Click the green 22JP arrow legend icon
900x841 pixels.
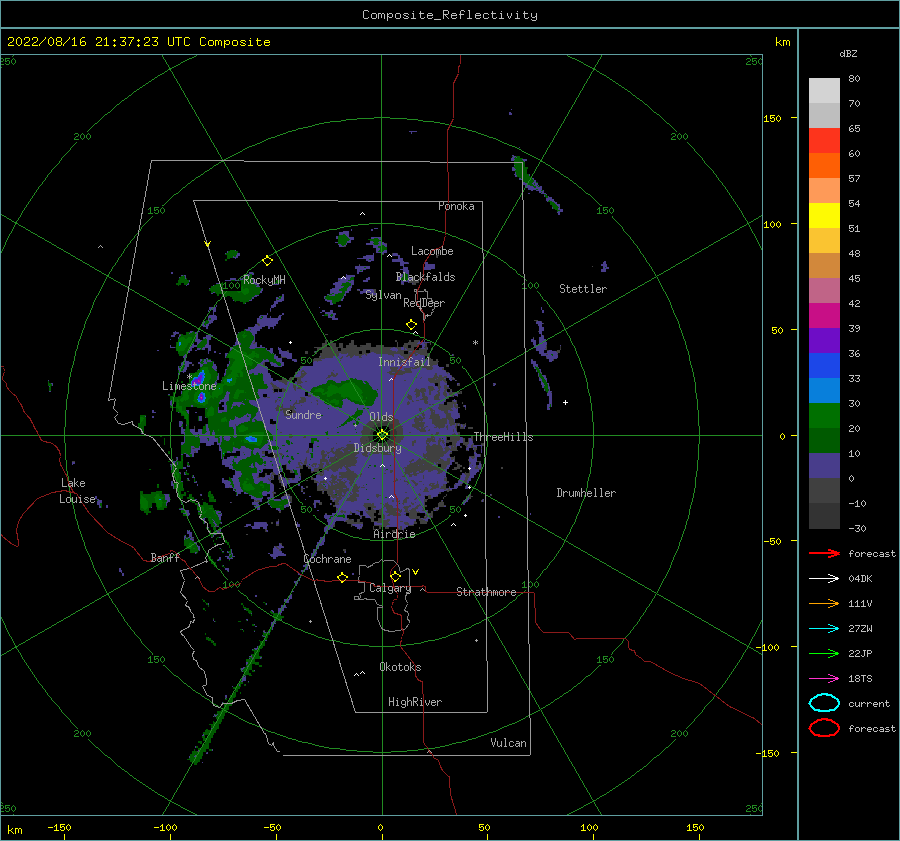(824, 653)
